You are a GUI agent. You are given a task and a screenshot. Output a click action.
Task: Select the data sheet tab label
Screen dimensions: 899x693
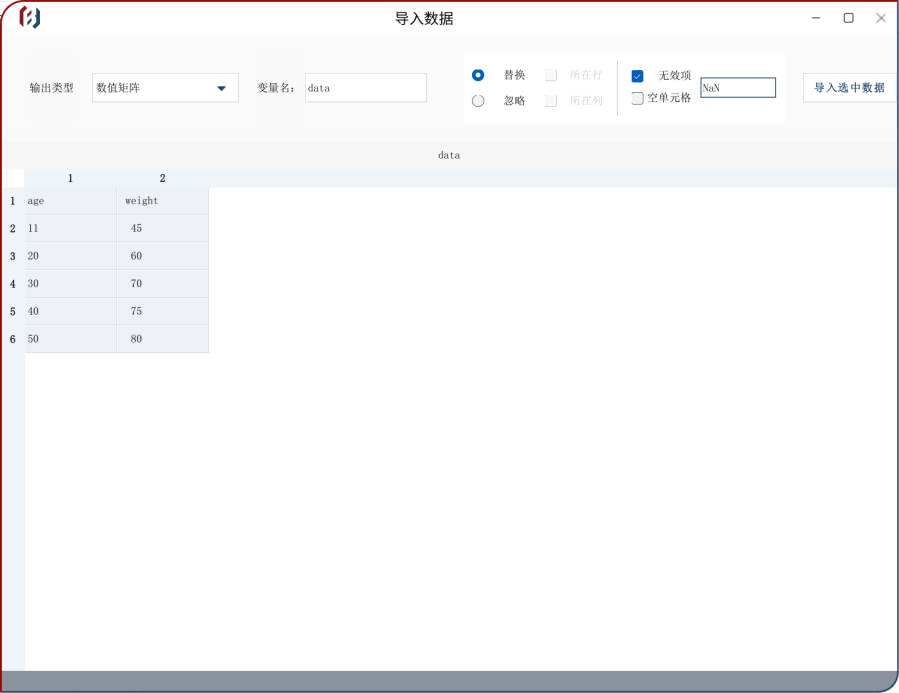click(x=449, y=155)
